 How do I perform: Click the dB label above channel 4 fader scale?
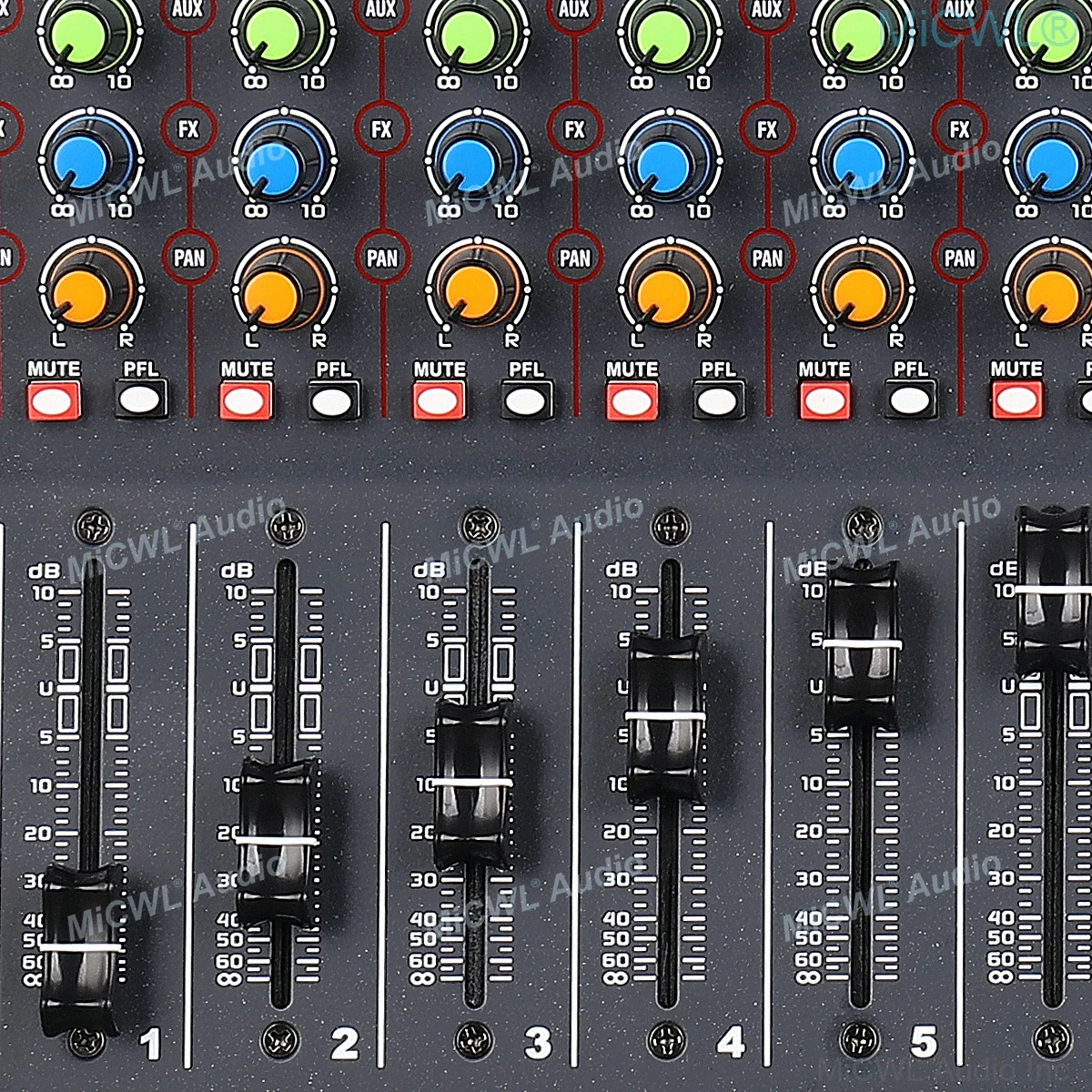click(622, 570)
